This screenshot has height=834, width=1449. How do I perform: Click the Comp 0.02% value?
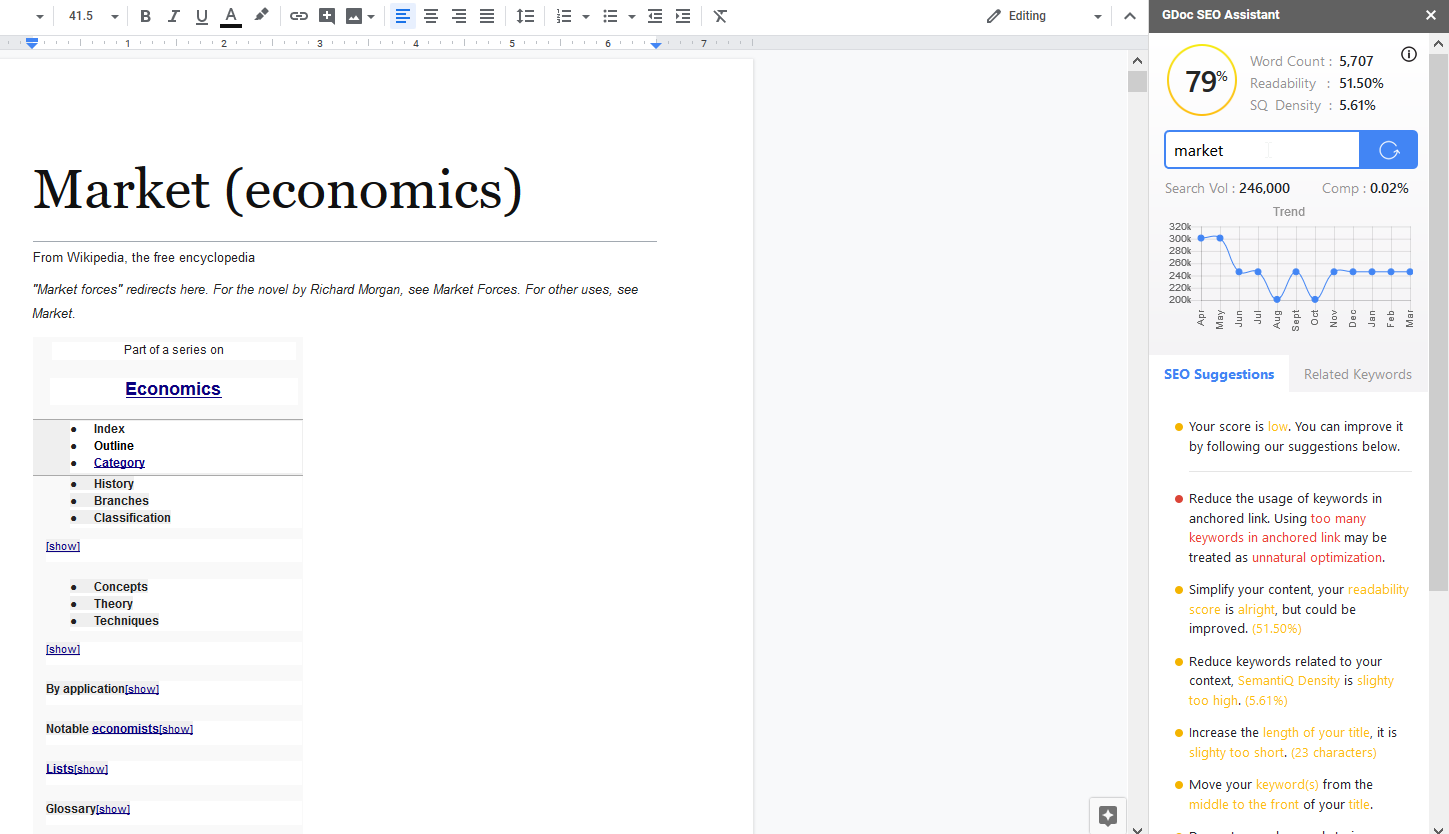(x=1389, y=188)
